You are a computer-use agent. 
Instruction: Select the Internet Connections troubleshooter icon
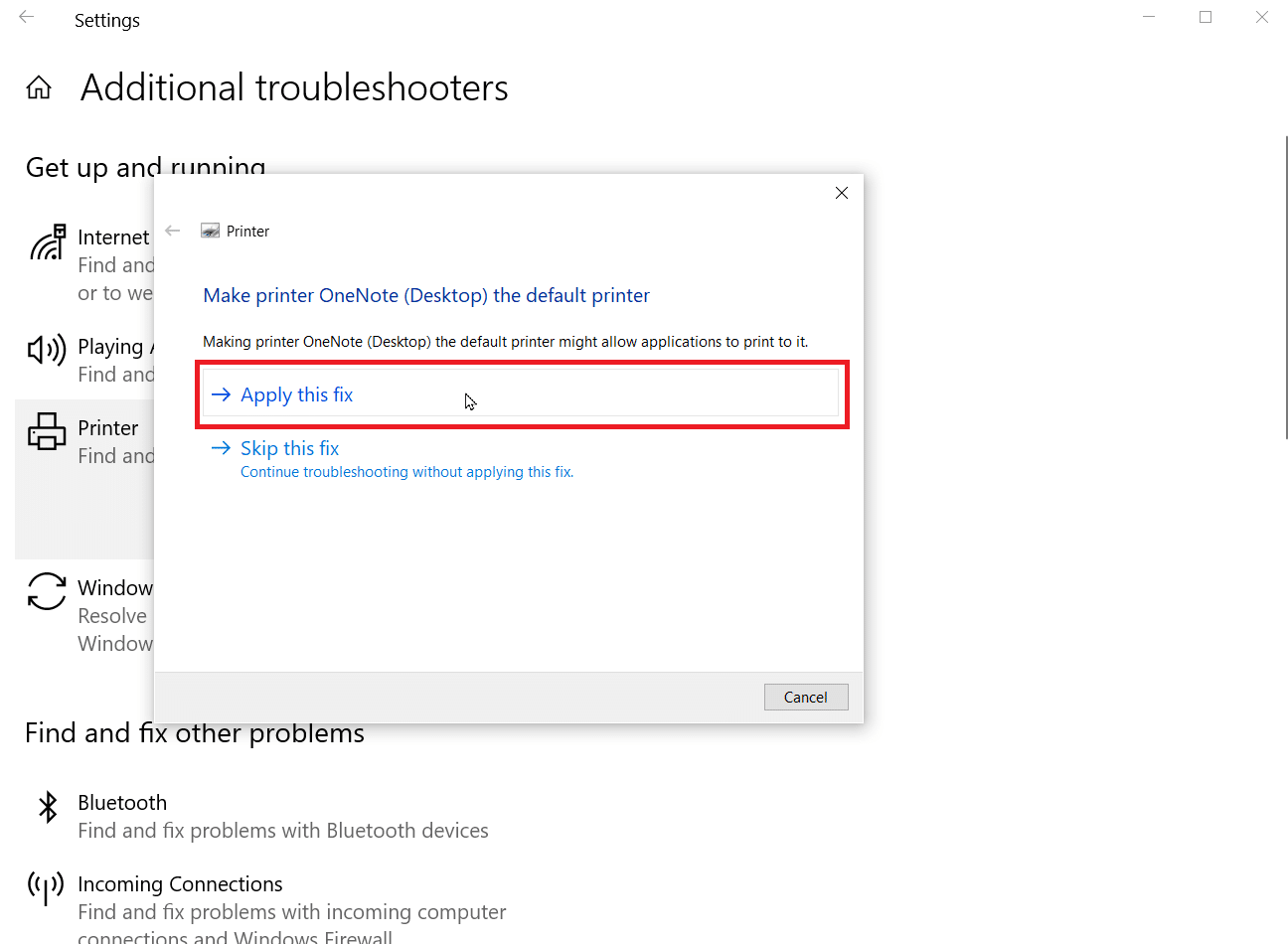click(x=48, y=242)
